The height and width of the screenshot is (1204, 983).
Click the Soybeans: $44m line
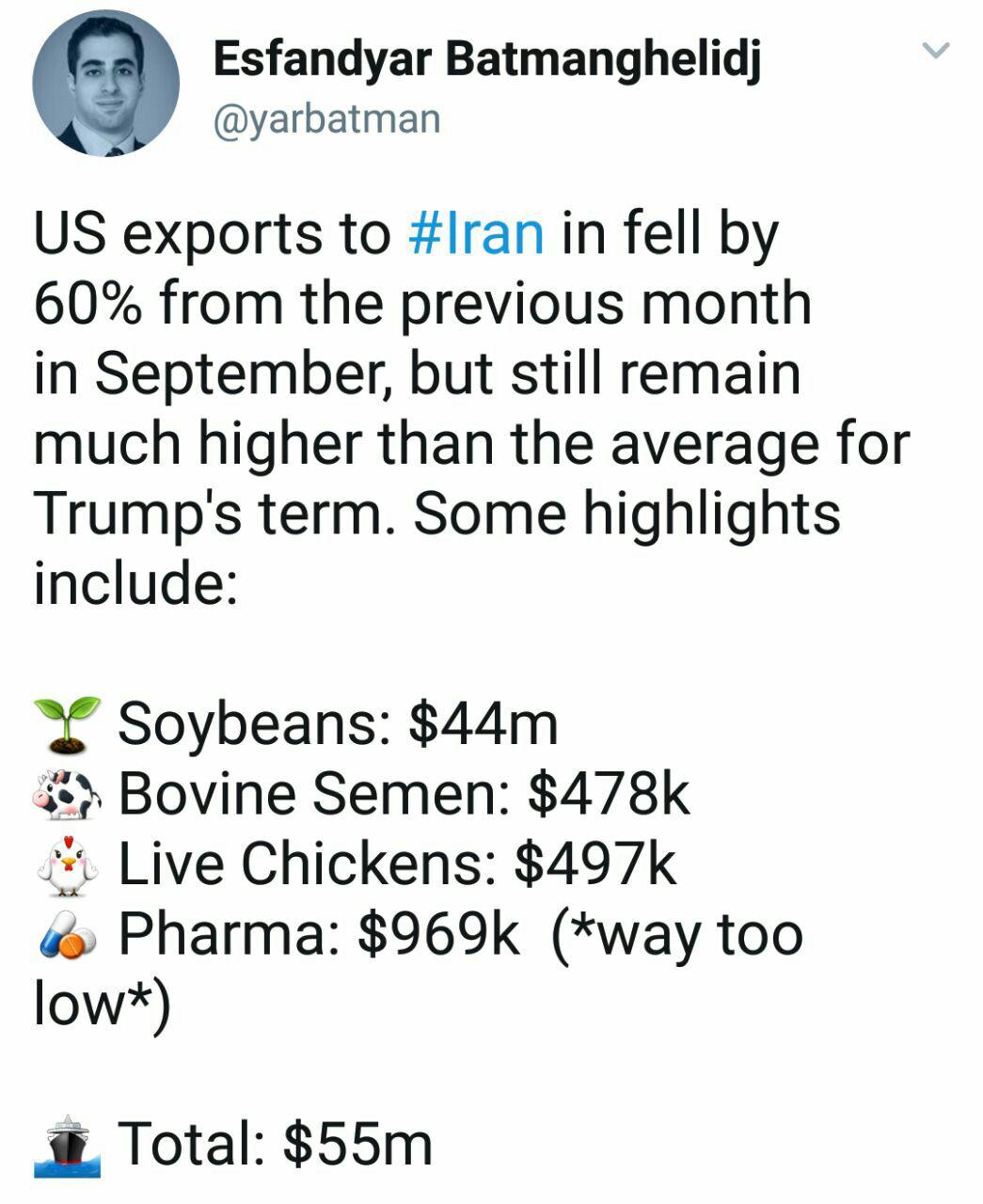[x=338, y=725]
